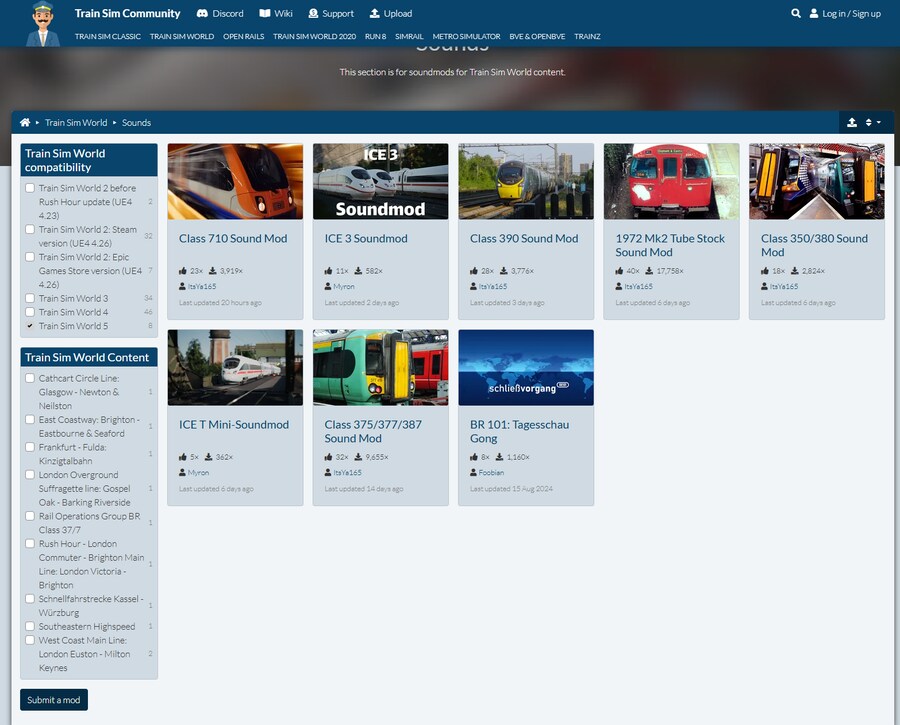This screenshot has height=725, width=900.
Task: Select the Open Rails menu item
Action: tap(243, 37)
